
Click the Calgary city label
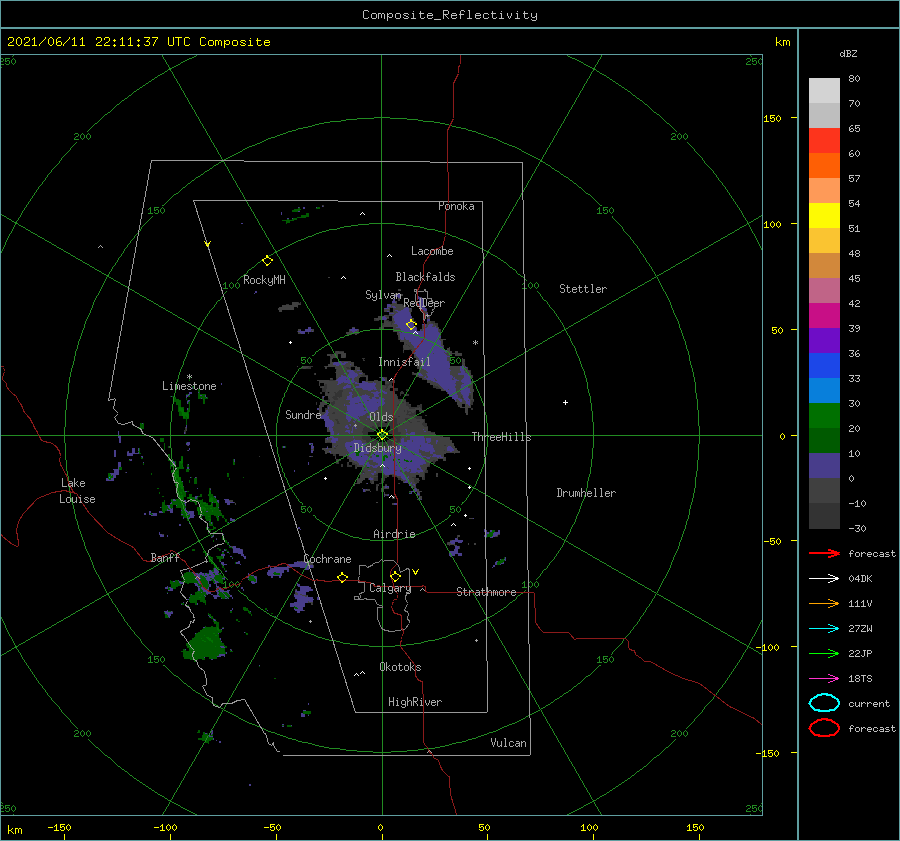[390, 588]
